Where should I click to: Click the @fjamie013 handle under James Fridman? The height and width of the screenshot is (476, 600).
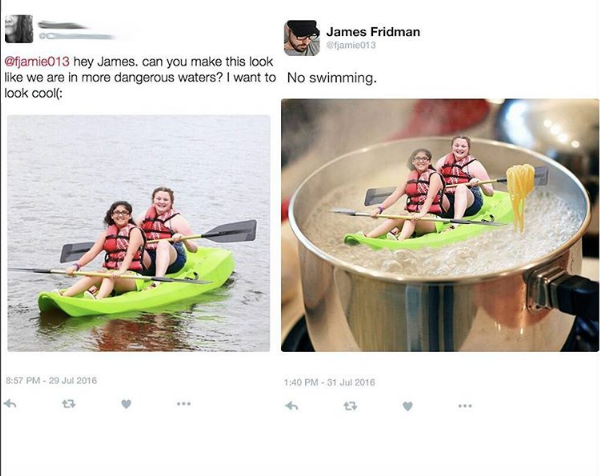point(351,45)
